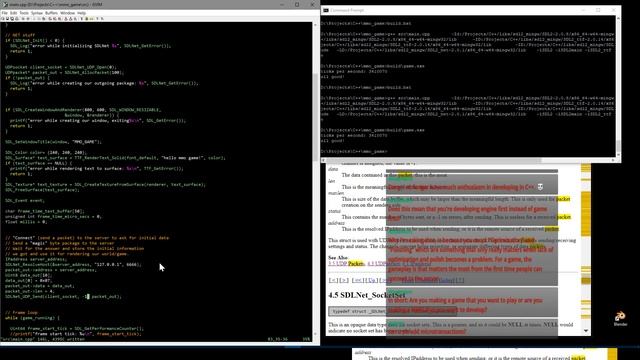Click scroll-down arrow in browser documentation window
This screenshot has height=360, width=640.
586,331
